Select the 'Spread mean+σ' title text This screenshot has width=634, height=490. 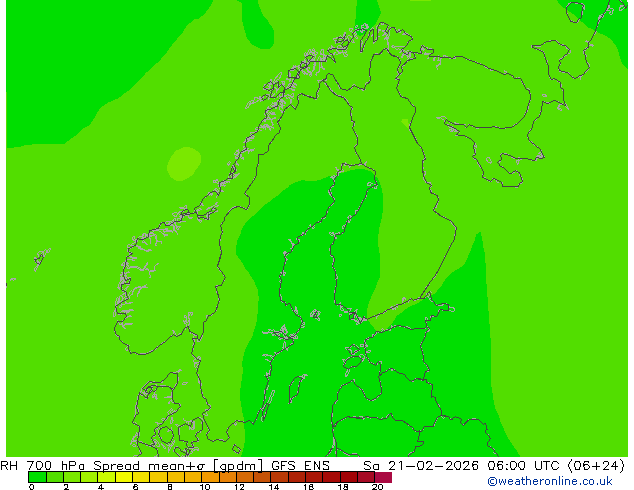point(149,466)
